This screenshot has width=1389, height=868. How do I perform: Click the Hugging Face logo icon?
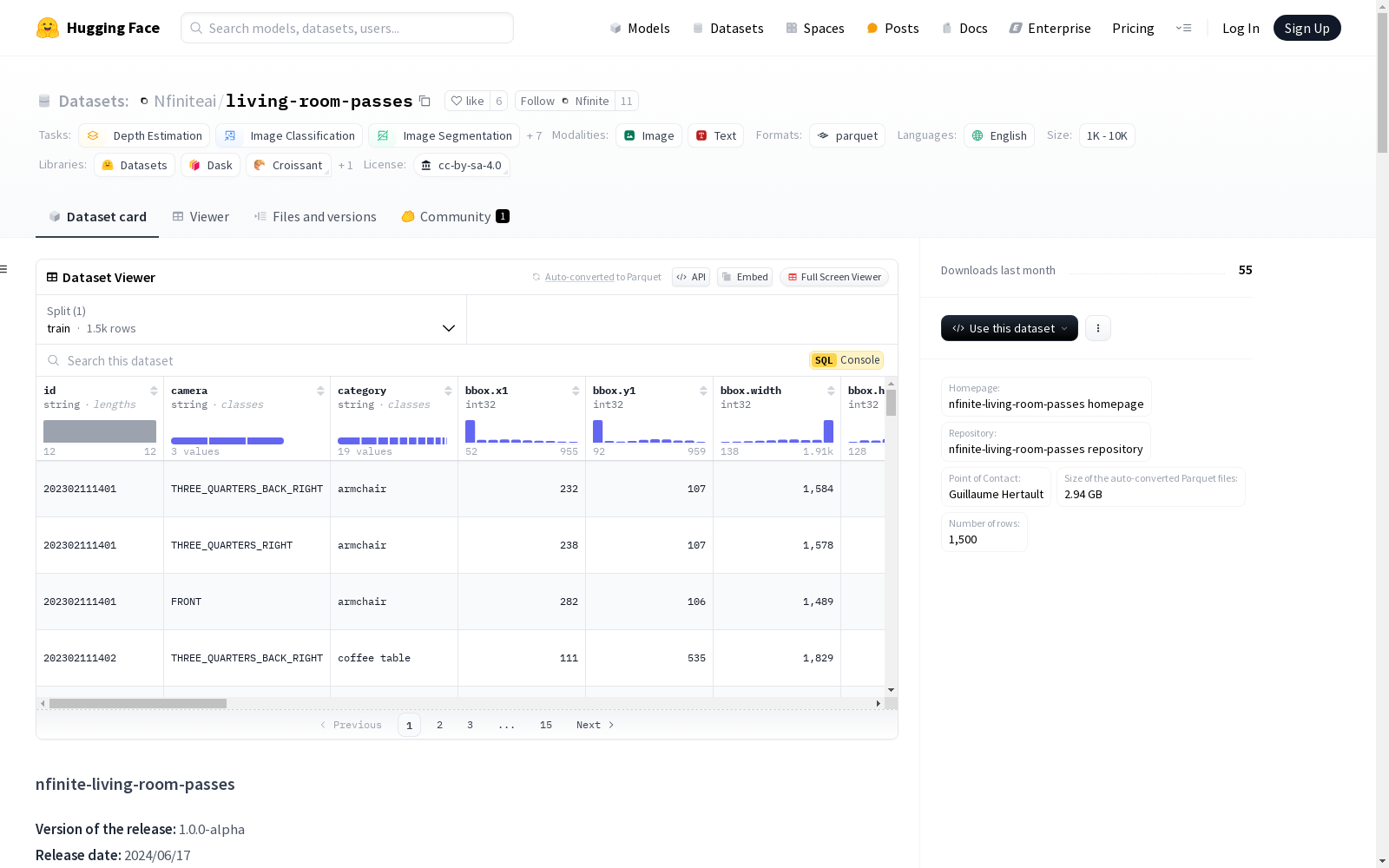[48, 28]
